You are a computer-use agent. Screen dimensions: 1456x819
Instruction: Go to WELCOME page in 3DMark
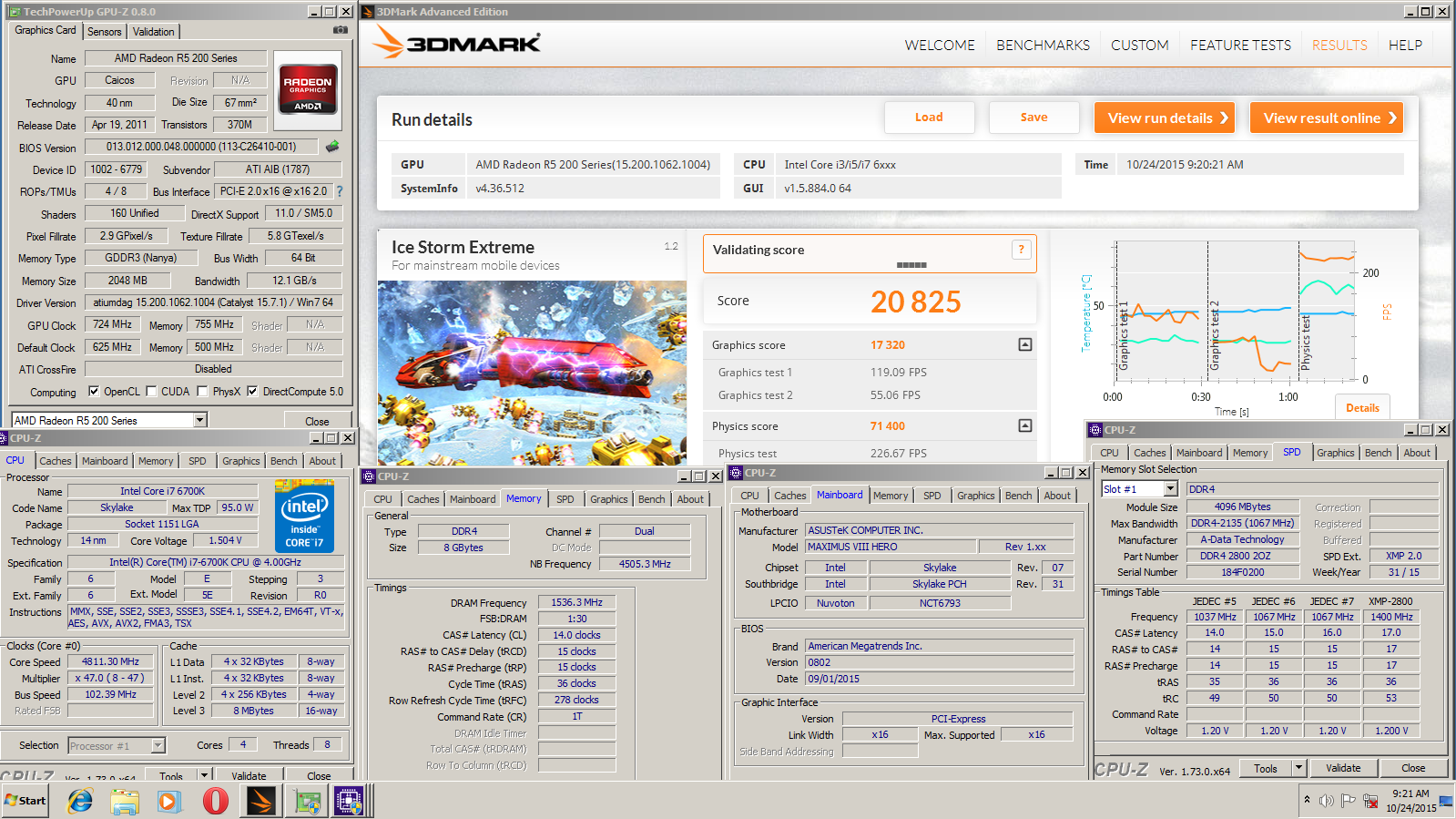coord(940,45)
